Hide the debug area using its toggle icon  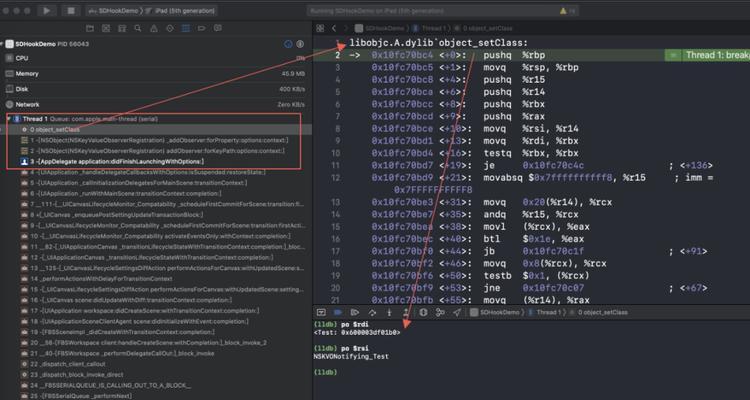point(321,312)
